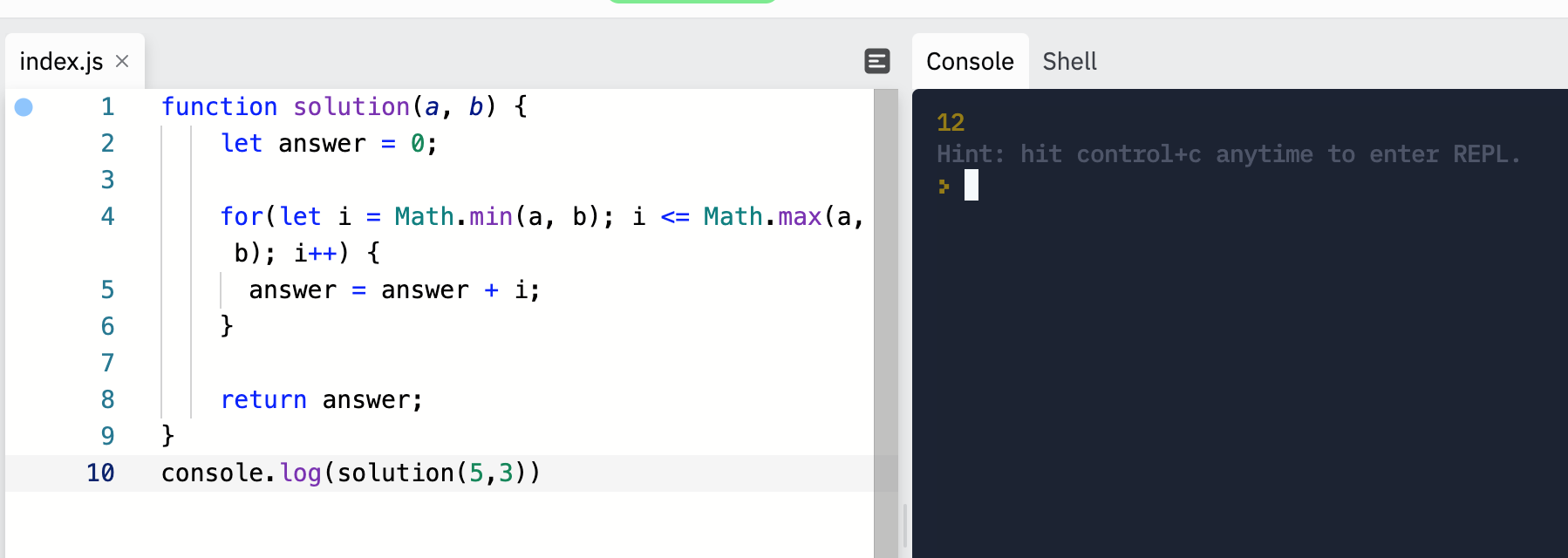Click the console prompt input cursor
Screen dimensions: 1568x558
[971, 185]
